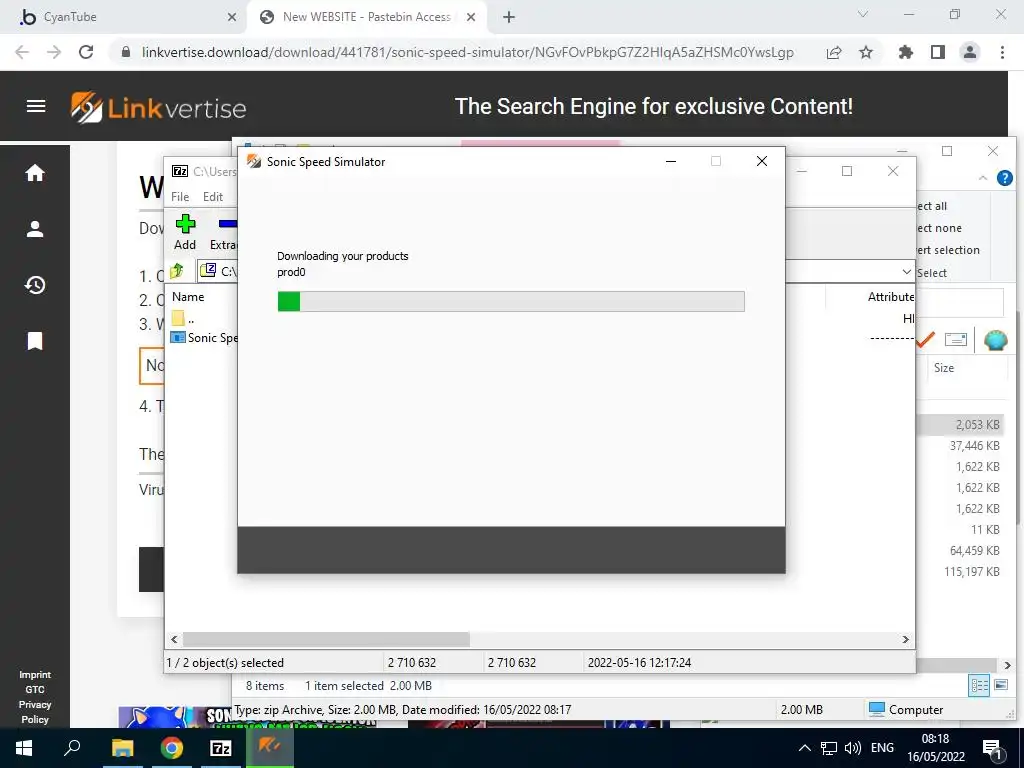
Task: Go back in Chrome
Action: [22, 52]
